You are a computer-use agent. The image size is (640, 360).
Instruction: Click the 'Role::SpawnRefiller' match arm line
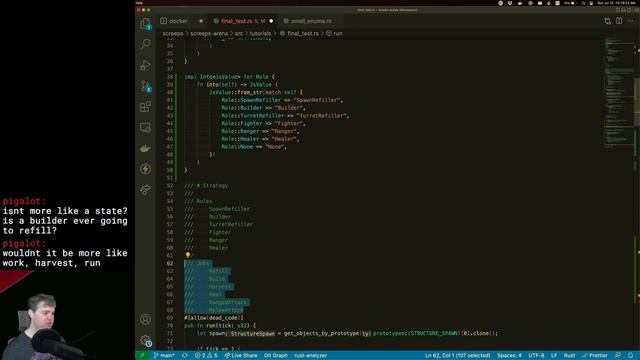click(x=282, y=100)
